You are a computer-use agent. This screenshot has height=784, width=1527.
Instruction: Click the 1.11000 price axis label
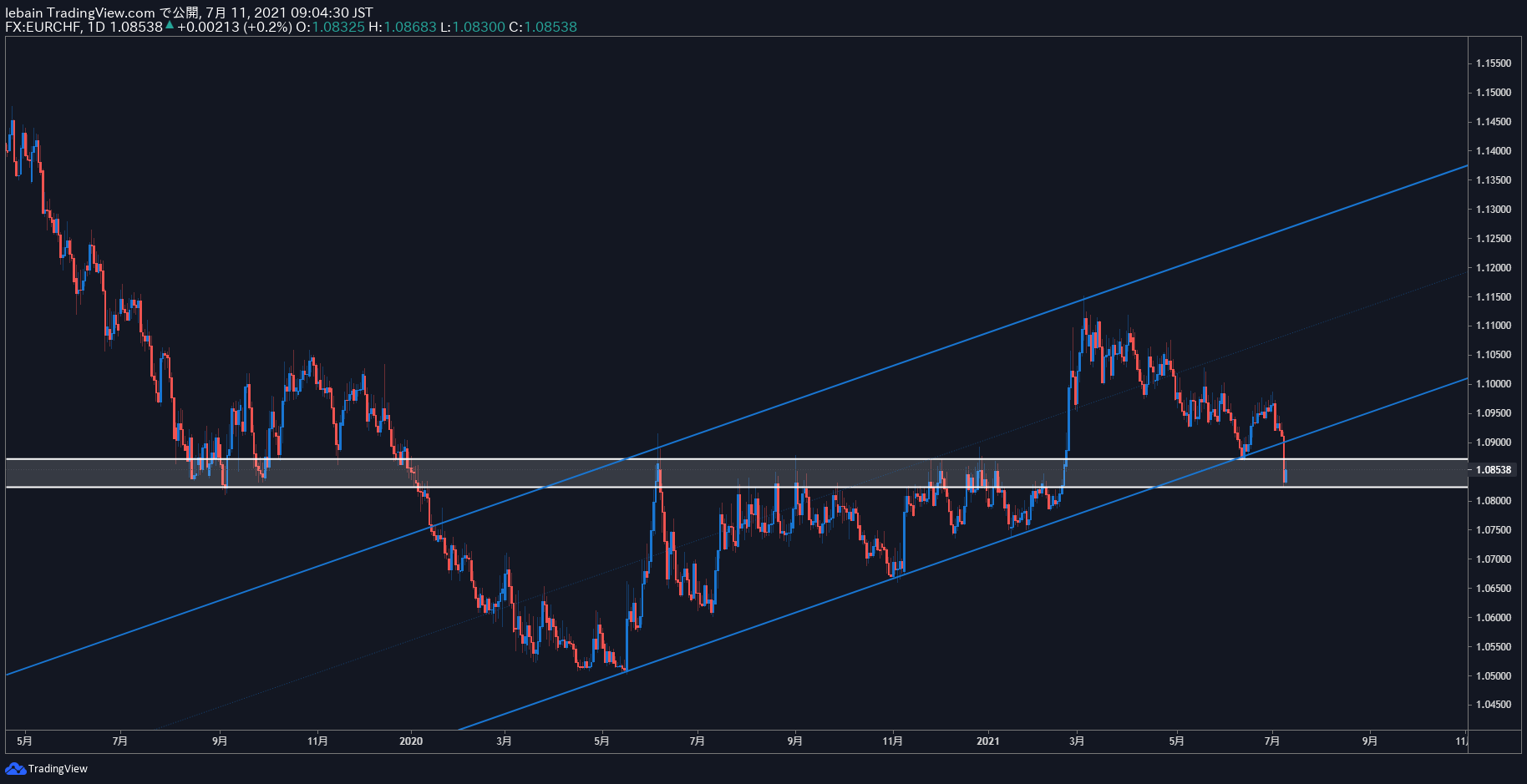coord(1494,326)
